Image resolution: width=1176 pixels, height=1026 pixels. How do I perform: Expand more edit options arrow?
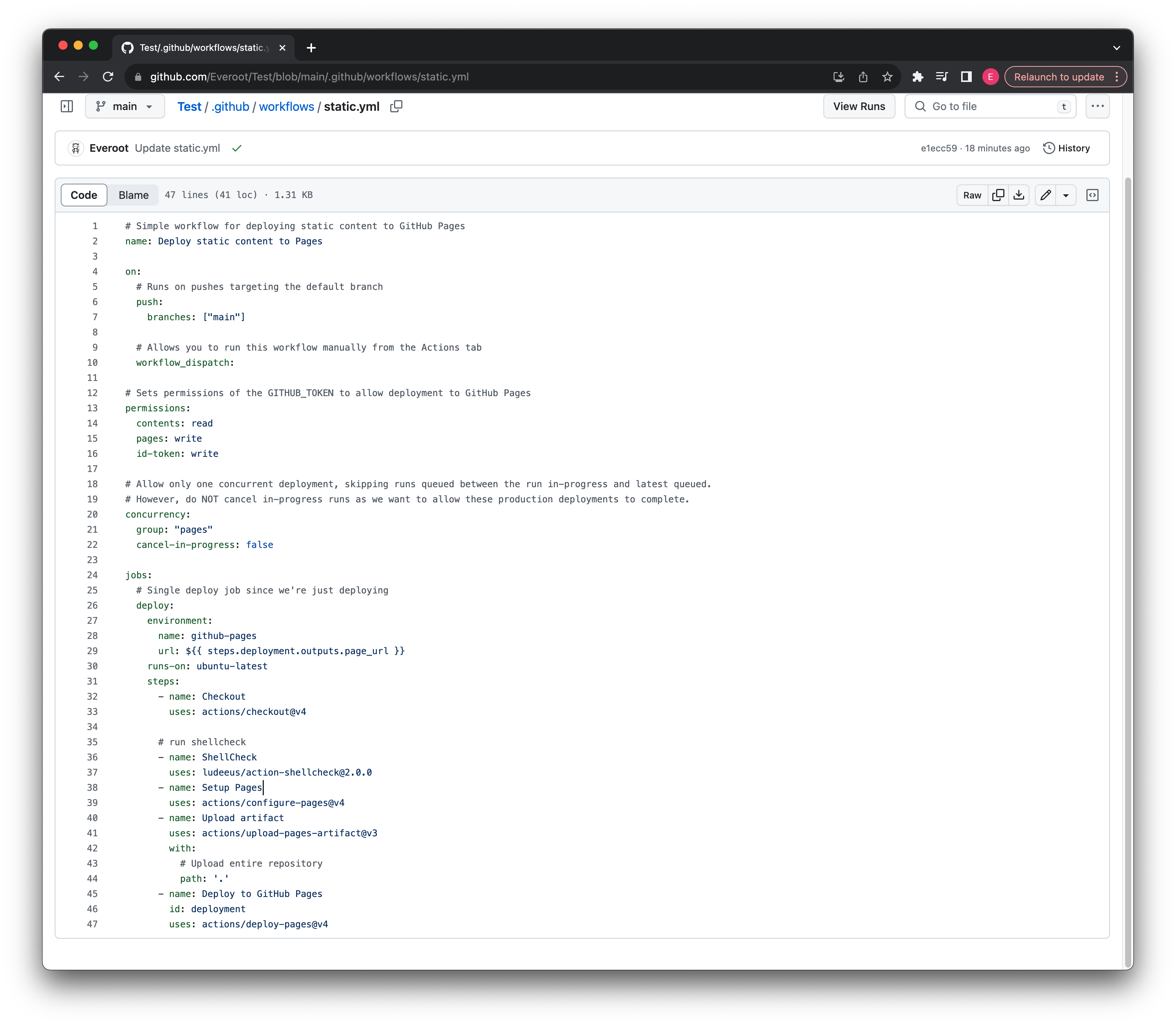1066,195
